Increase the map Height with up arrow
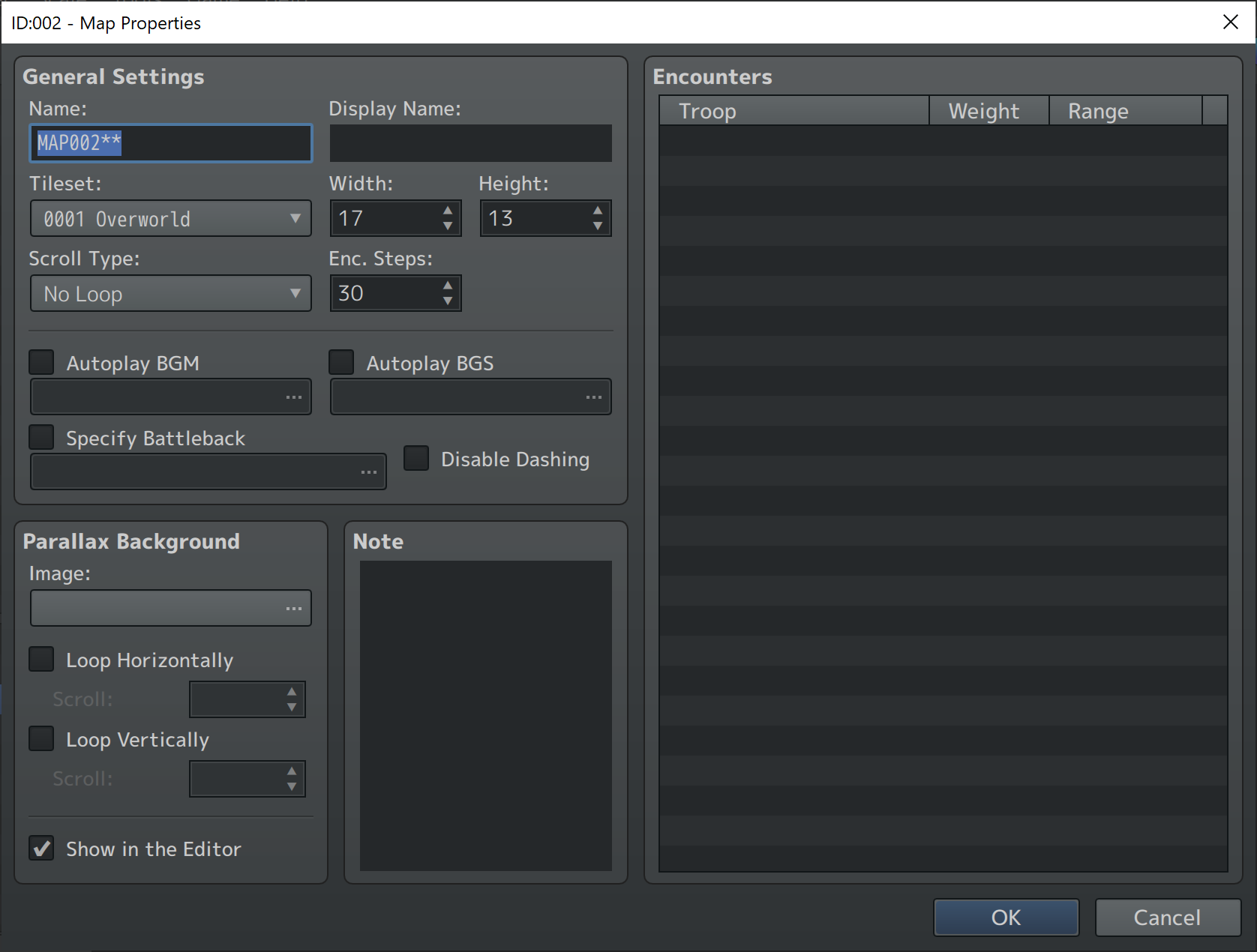This screenshot has width=1257, height=952. pyautogui.click(x=598, y=210)
